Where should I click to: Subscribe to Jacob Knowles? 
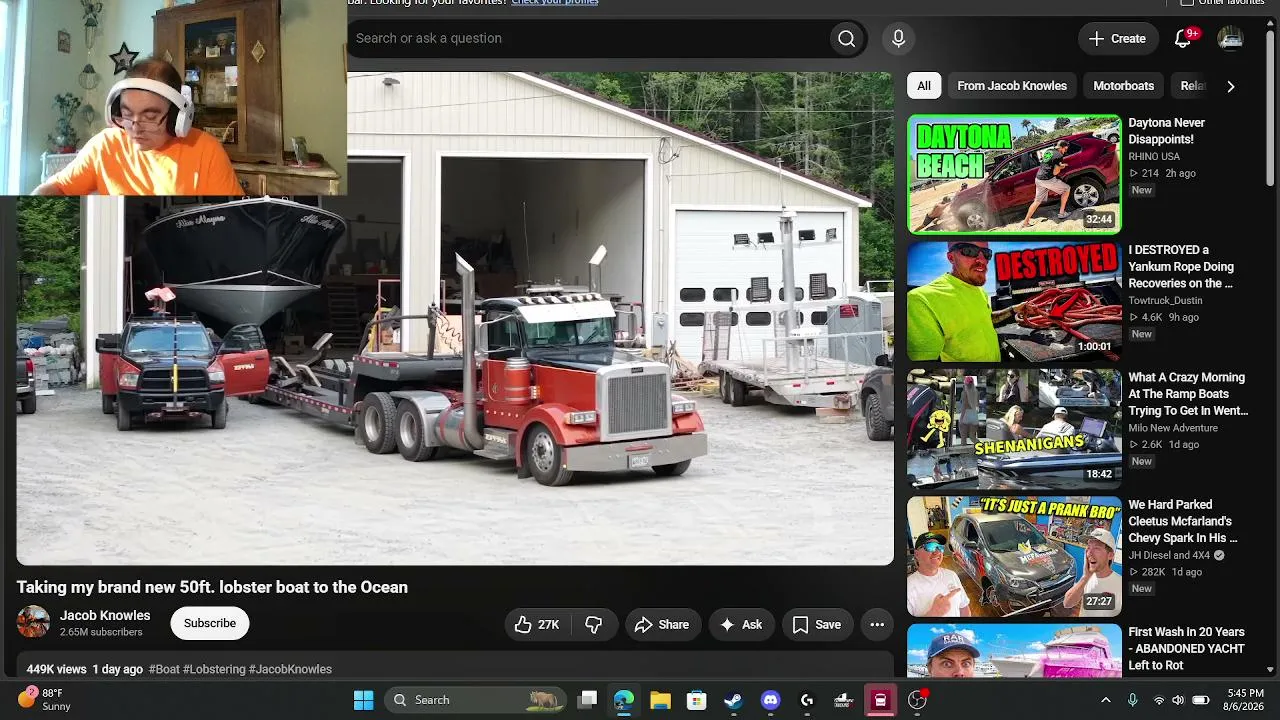[x=210, y=623]
